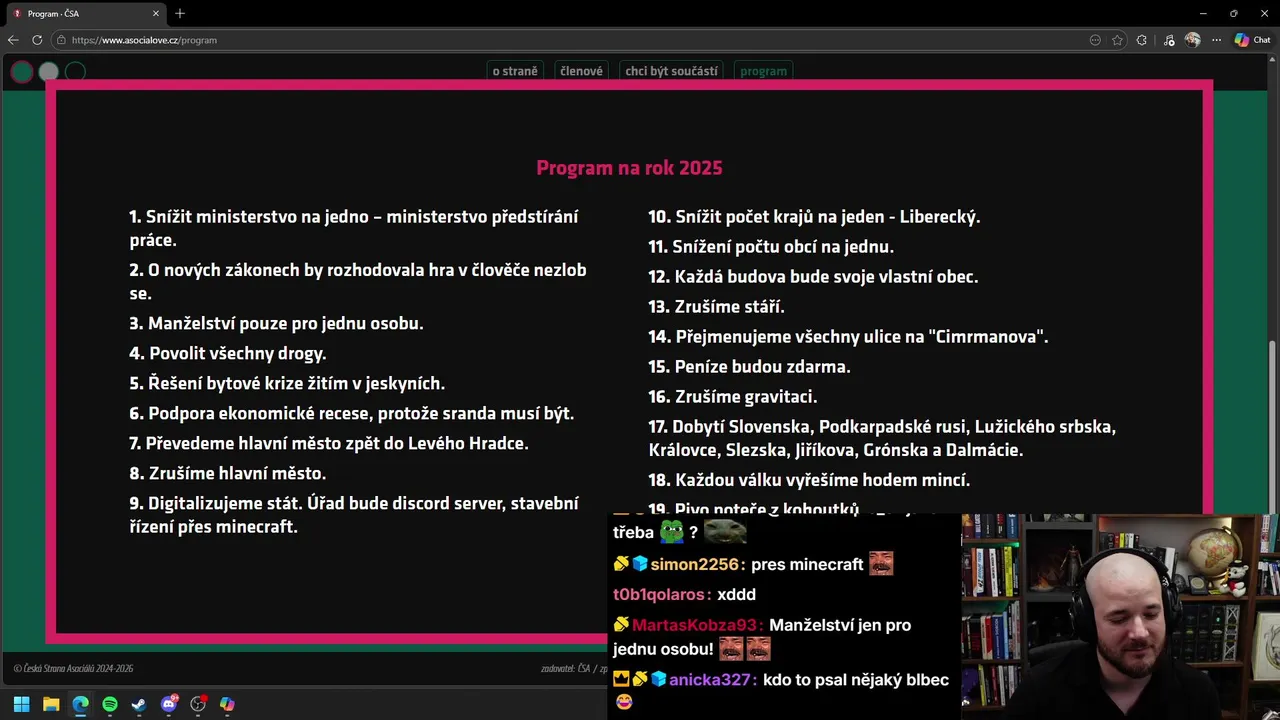Click item '15. Peníze budou zdarma.'

point(749,367)
